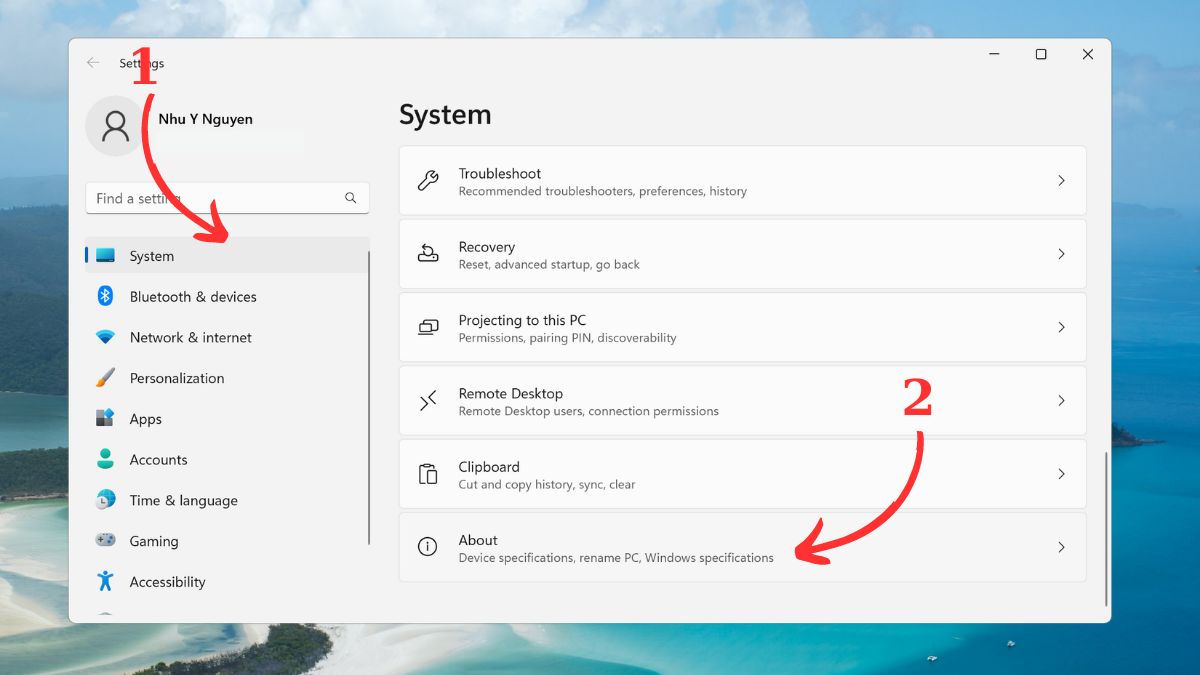Click the back arrow in Settings
This screenshot has height=675, width=1200.
(x=93, y=63)
